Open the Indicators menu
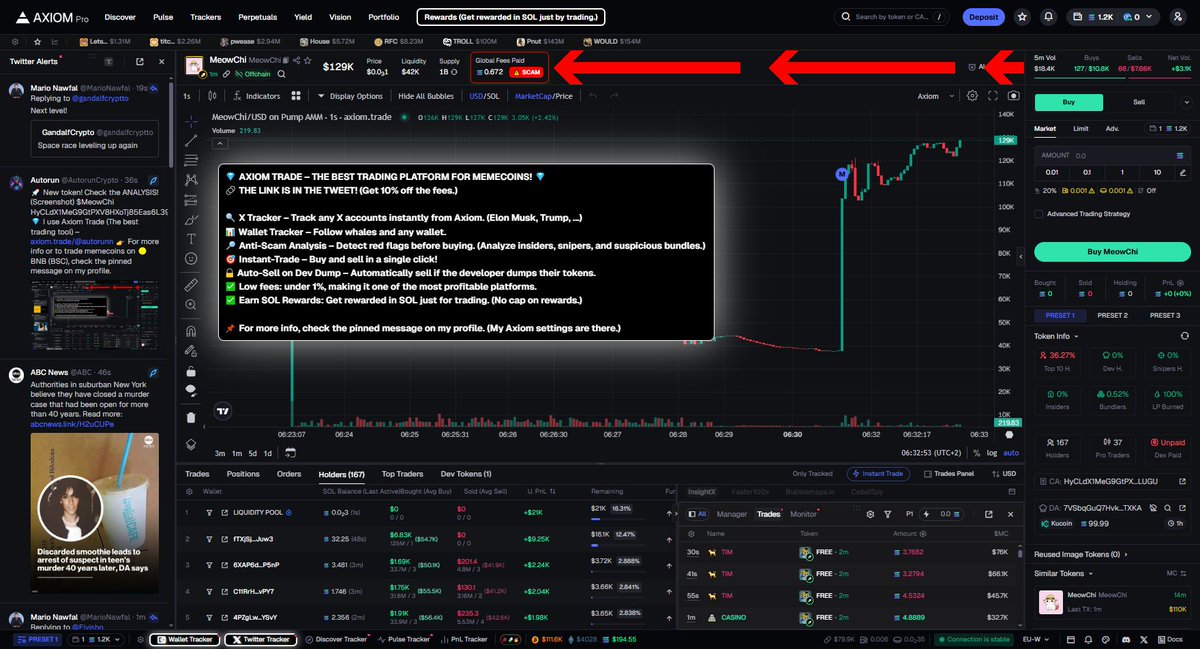Viewport: 1200px width, 649px height. pos(256,96)
